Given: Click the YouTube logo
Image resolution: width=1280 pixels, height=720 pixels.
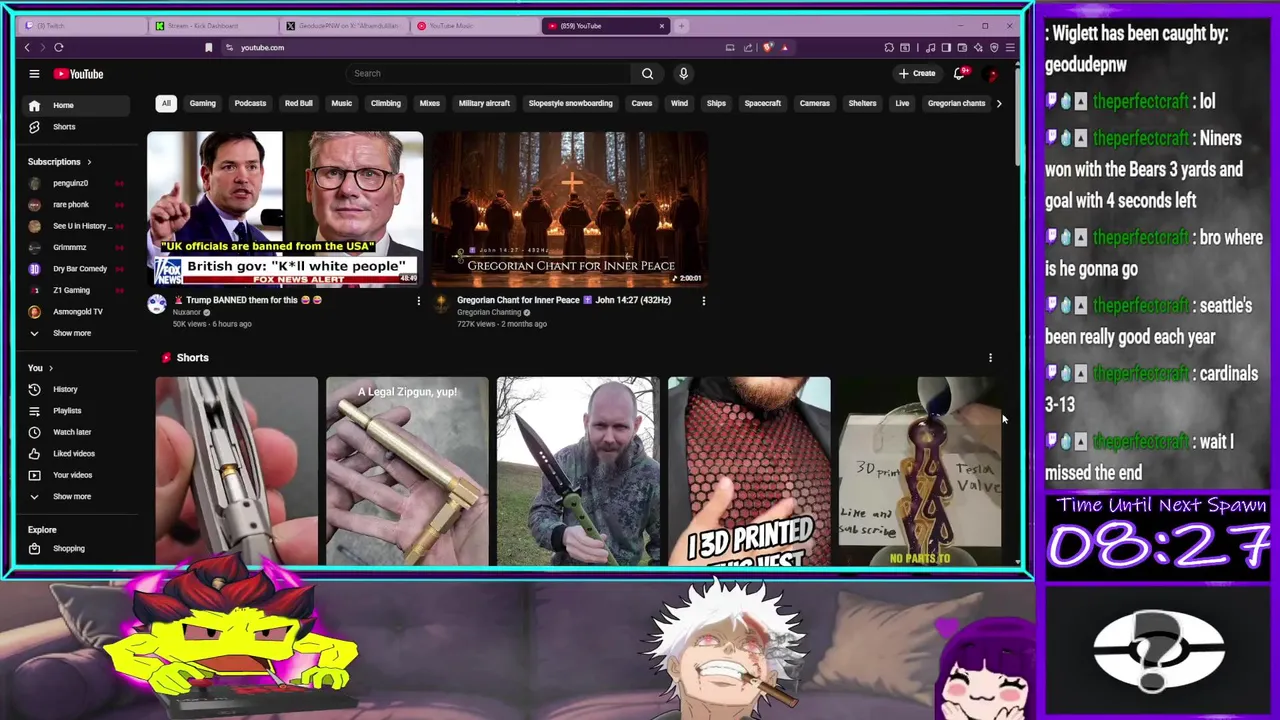Looking at the screenshot, I should tap(79, 74).
